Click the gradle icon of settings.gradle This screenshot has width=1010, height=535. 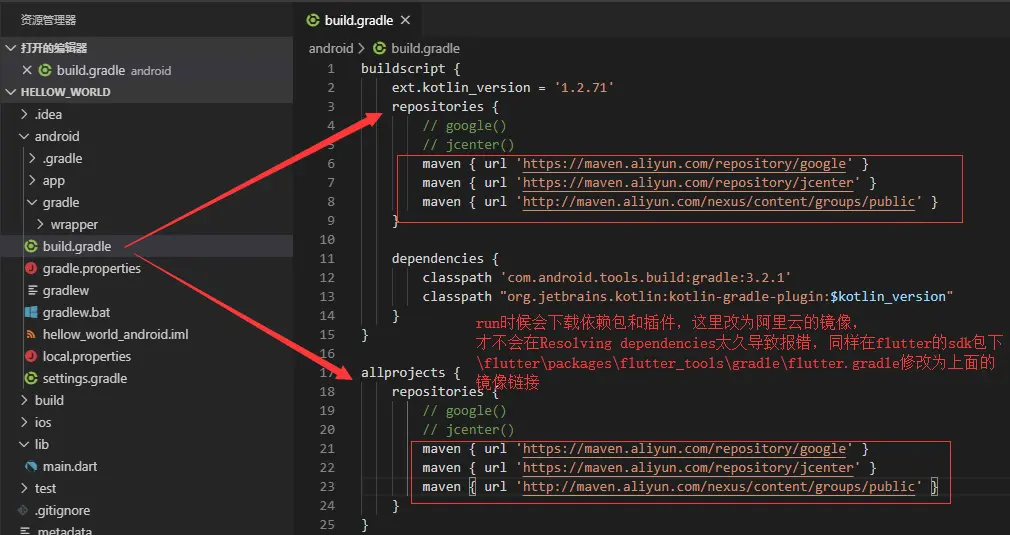click(x=31, y=378)
